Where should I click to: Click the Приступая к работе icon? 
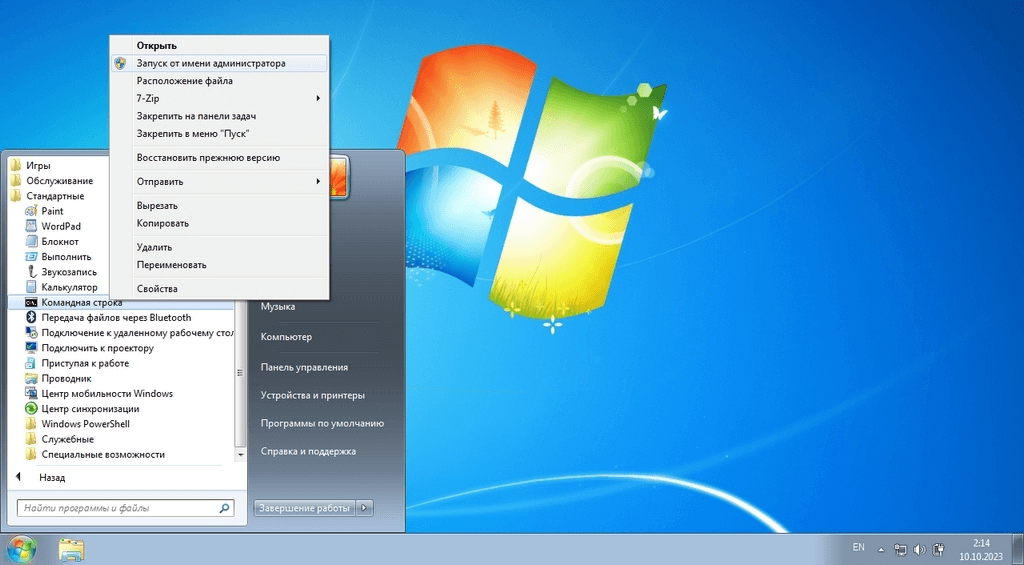(x=31, y=363)
